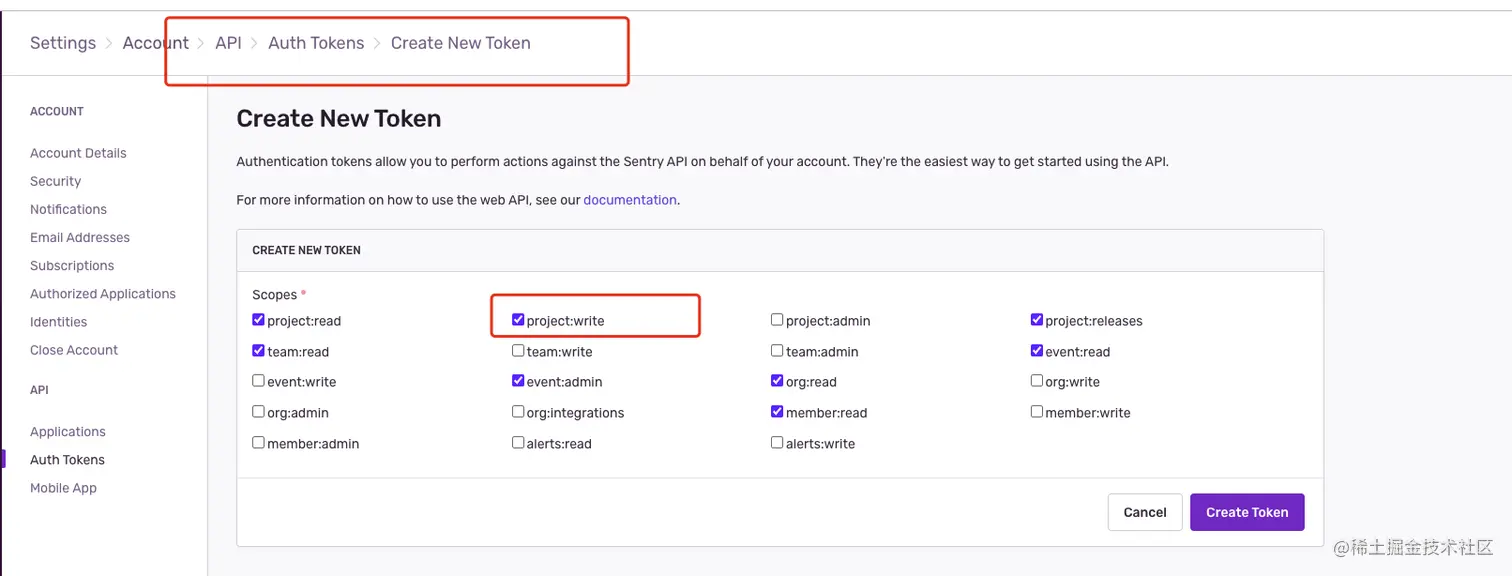Check the project:admin scope checkbox
This screenshot has height=576, width=1512.
tap(777, 320)
